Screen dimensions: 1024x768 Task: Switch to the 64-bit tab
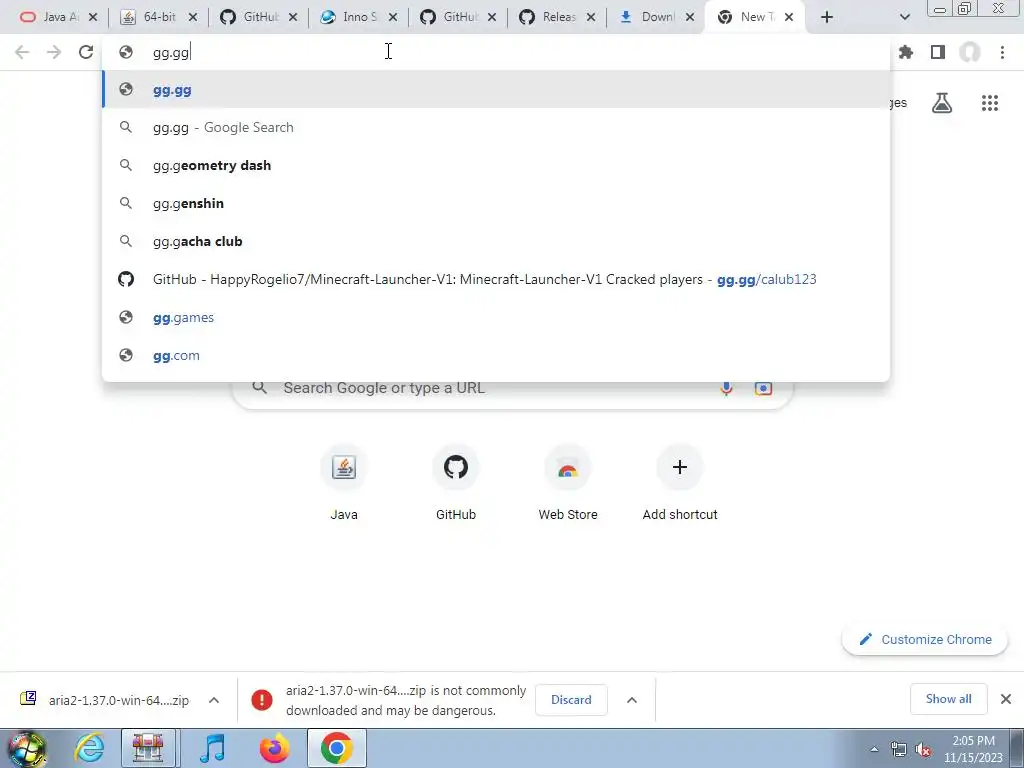click(152, 17)
